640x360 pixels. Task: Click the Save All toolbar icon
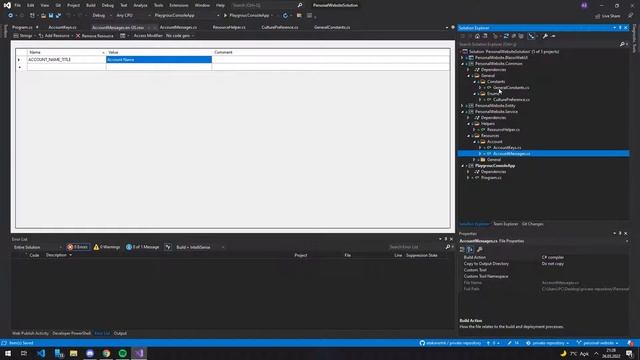(x=58, y=16)
